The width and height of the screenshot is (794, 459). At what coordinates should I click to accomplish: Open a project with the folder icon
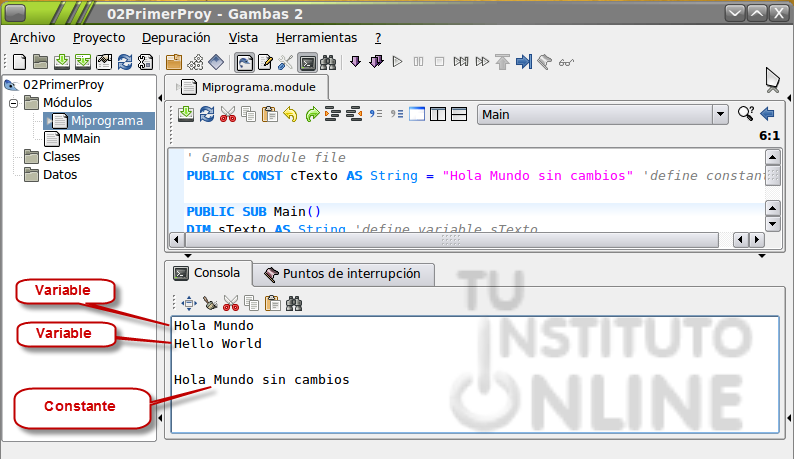tap(41, 62)
